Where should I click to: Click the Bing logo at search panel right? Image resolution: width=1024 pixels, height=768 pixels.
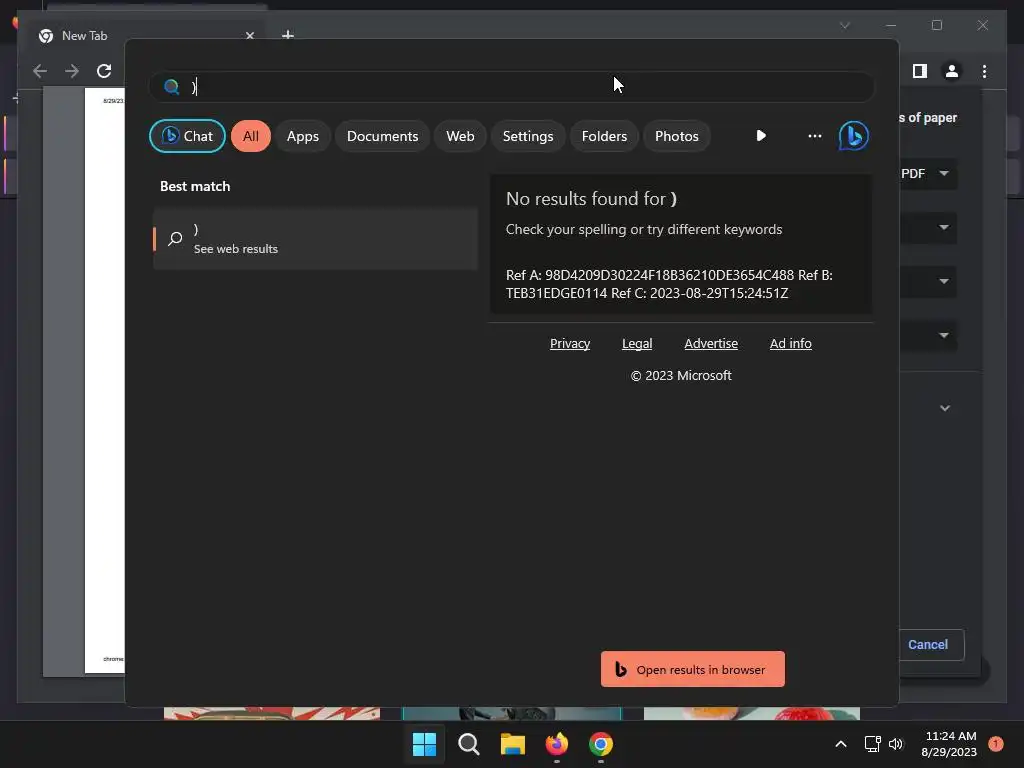854,136
